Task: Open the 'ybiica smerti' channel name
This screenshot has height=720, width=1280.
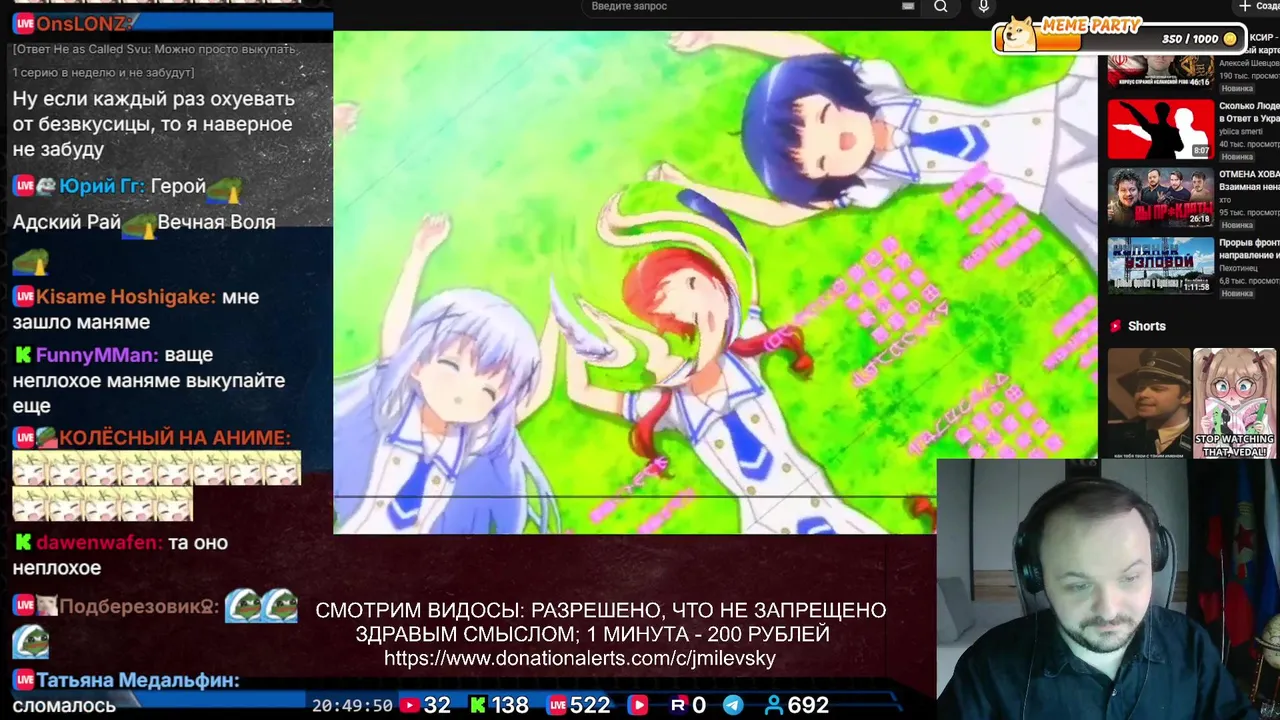Action: click(1242, 131)
